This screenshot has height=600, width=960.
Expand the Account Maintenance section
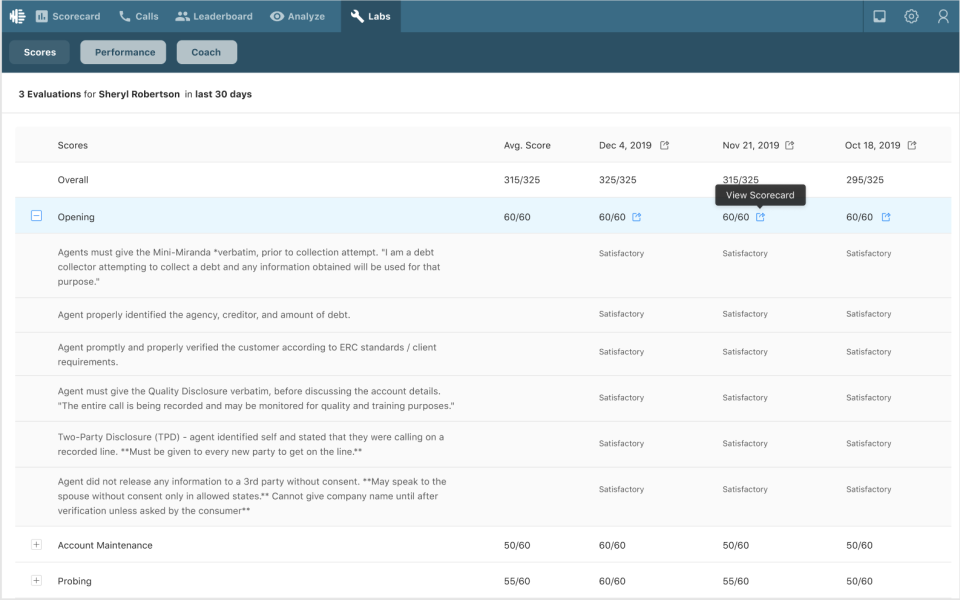pyautogui.click(x=36, y=544)
